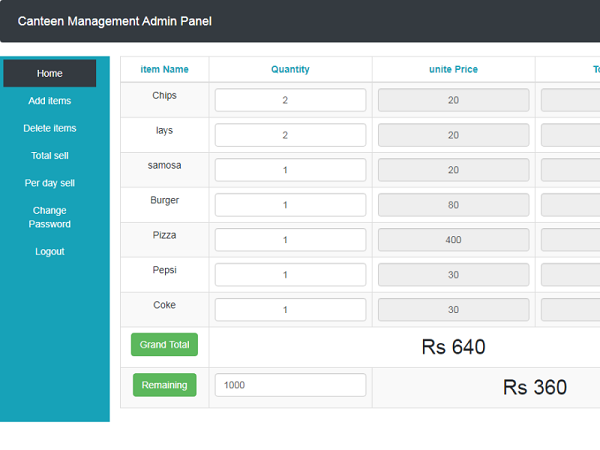Click the Grand Total button

point(165,344)
